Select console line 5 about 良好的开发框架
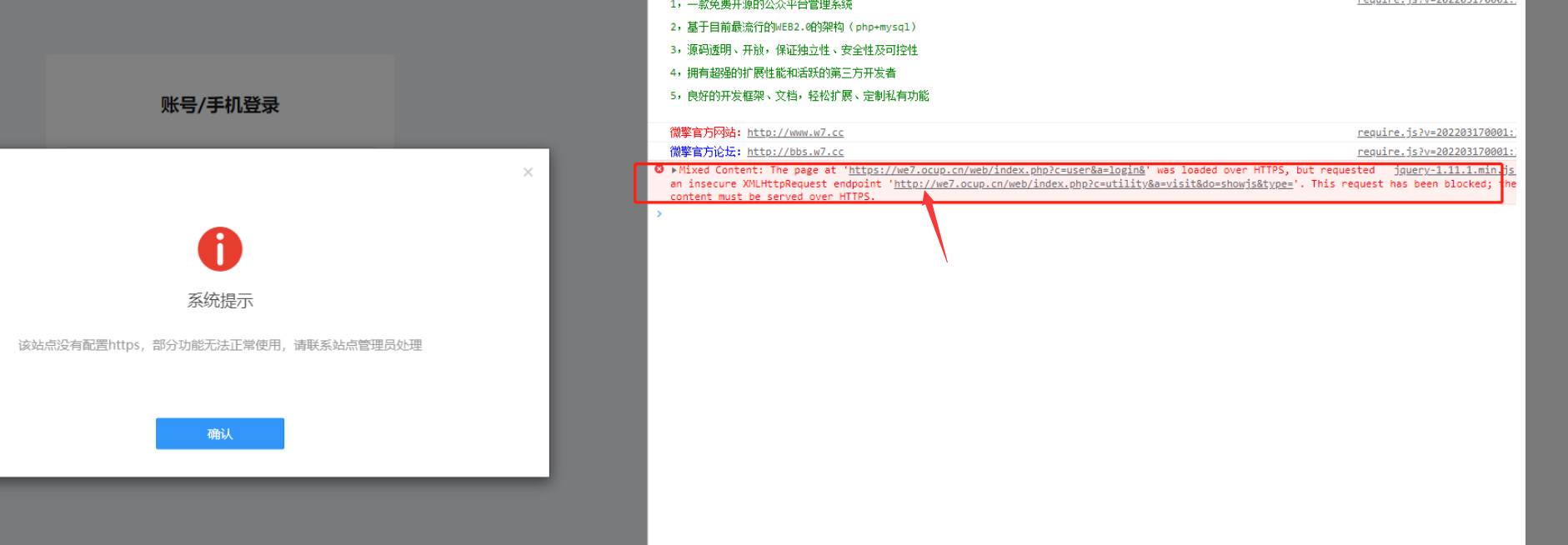The height and width of the screenshot is (545, 1568). click(x=799, y=96)
